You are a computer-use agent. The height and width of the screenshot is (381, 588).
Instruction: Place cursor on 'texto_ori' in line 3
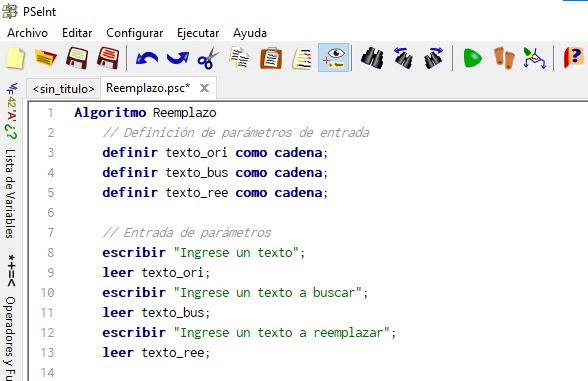click(196, 153)
